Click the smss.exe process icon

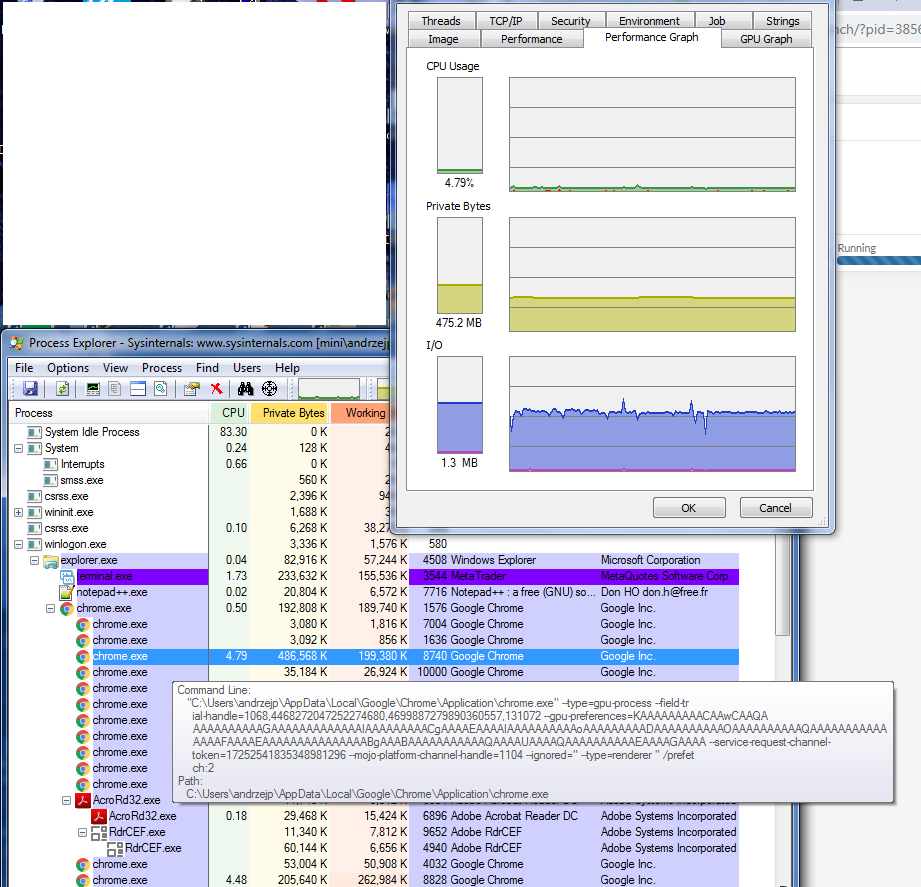(x=51, y=481)
